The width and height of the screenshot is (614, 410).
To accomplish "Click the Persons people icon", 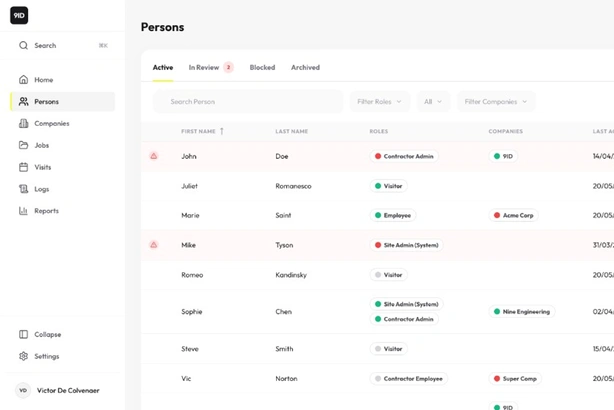I will coord(23,101).
